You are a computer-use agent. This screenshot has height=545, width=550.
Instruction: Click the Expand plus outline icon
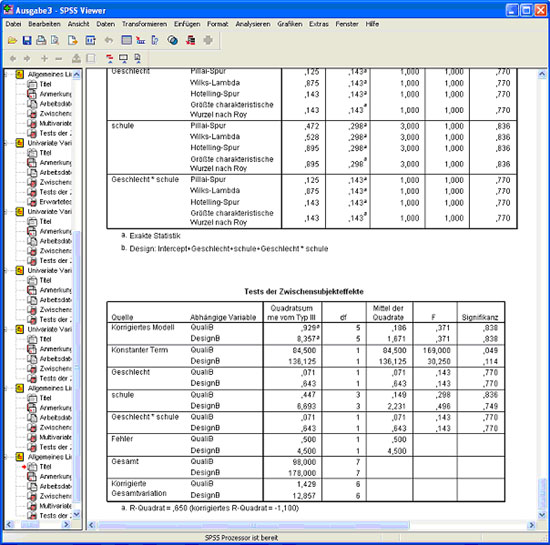pos(44,59)
